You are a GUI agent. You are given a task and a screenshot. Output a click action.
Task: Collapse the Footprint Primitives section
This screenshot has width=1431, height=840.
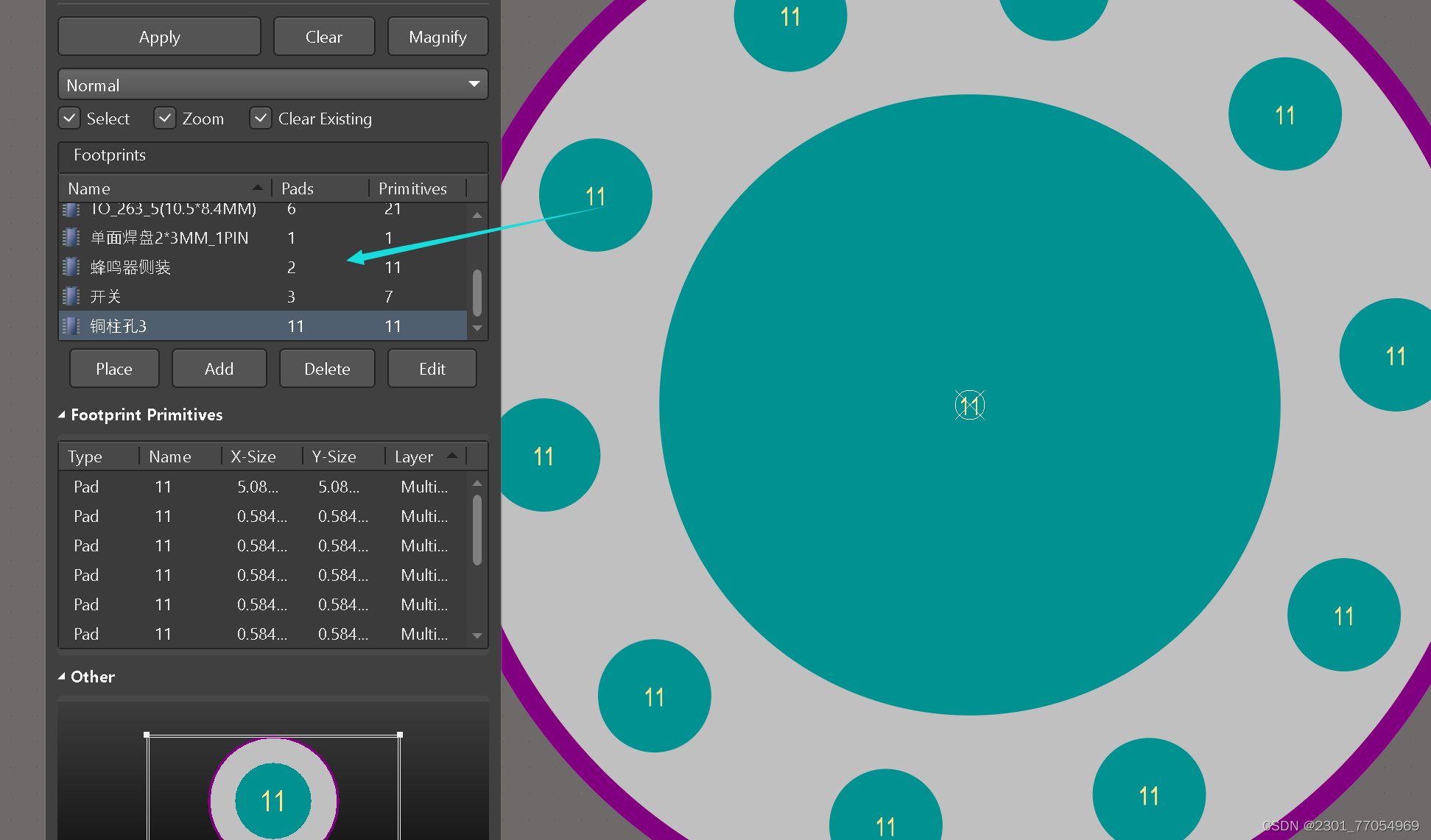coord(62,414)
